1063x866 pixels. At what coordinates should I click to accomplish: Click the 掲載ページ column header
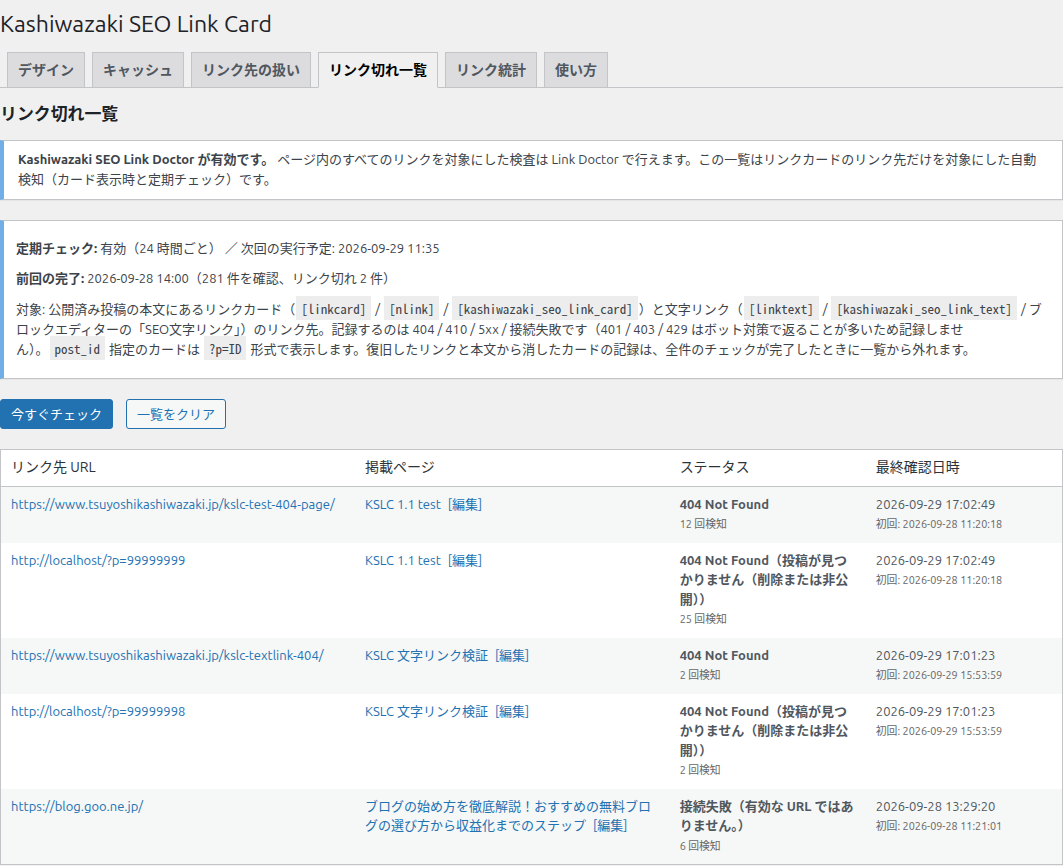point(400,467)
